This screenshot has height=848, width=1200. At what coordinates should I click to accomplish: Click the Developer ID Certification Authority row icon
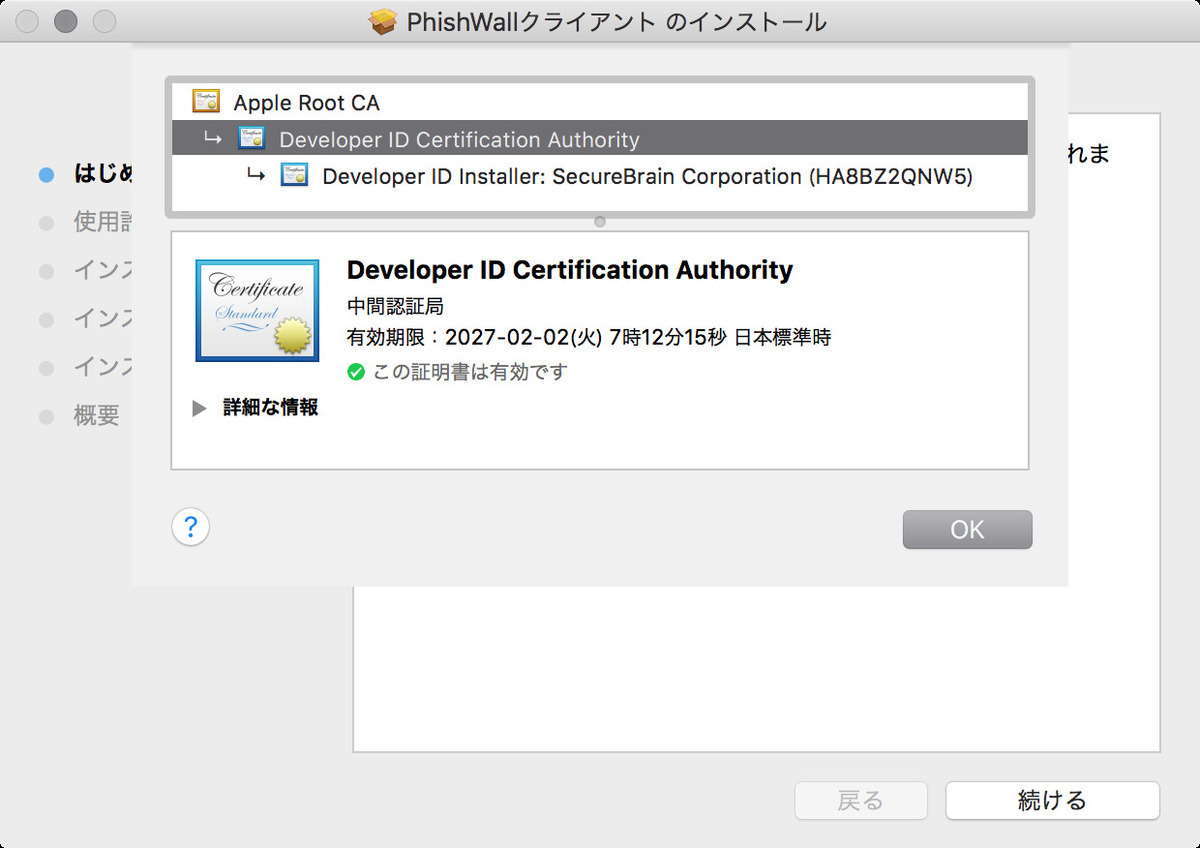click(252, 139)
